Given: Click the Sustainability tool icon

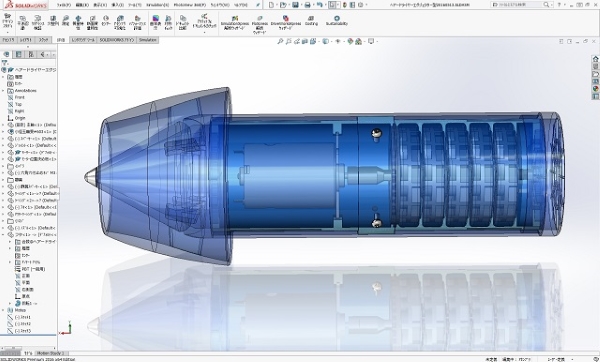Looking at the screenshot, I should tap(337, 21).
